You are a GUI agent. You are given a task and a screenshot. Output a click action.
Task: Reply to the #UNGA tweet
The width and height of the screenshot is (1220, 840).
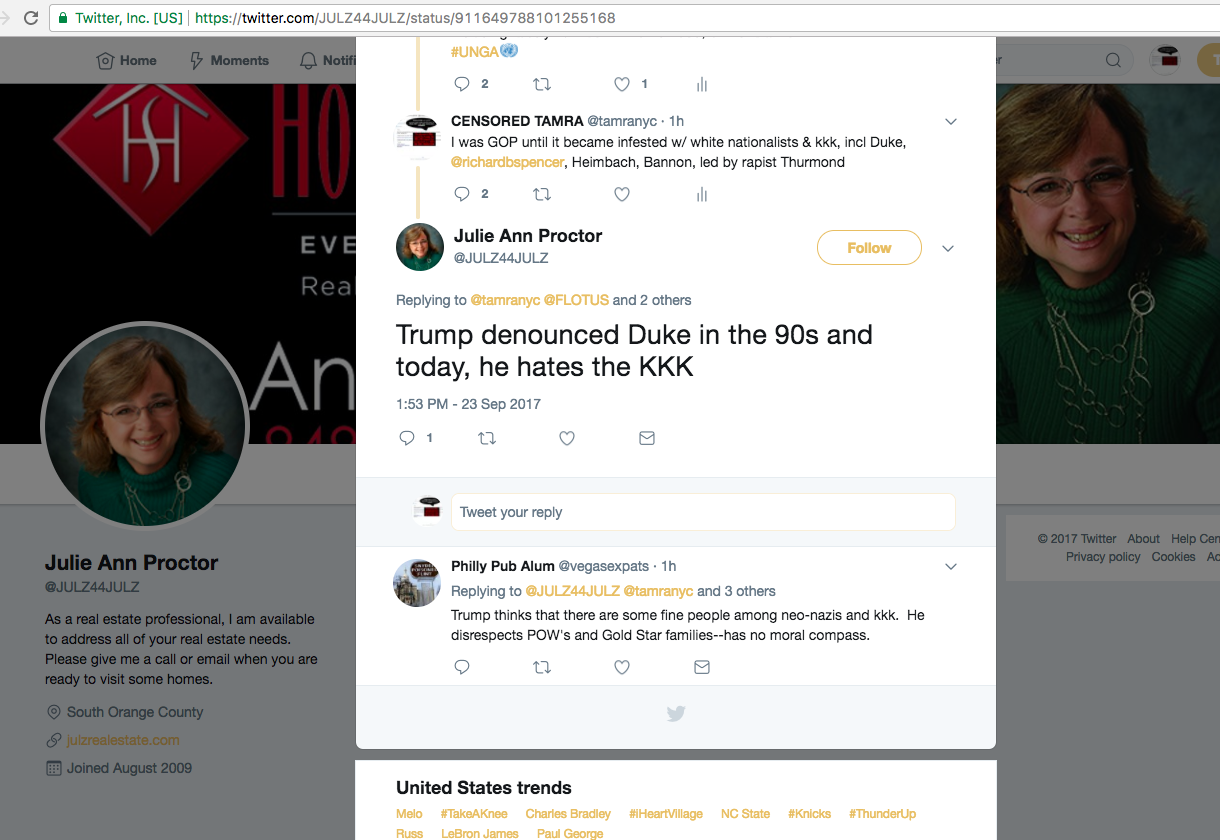462,84
